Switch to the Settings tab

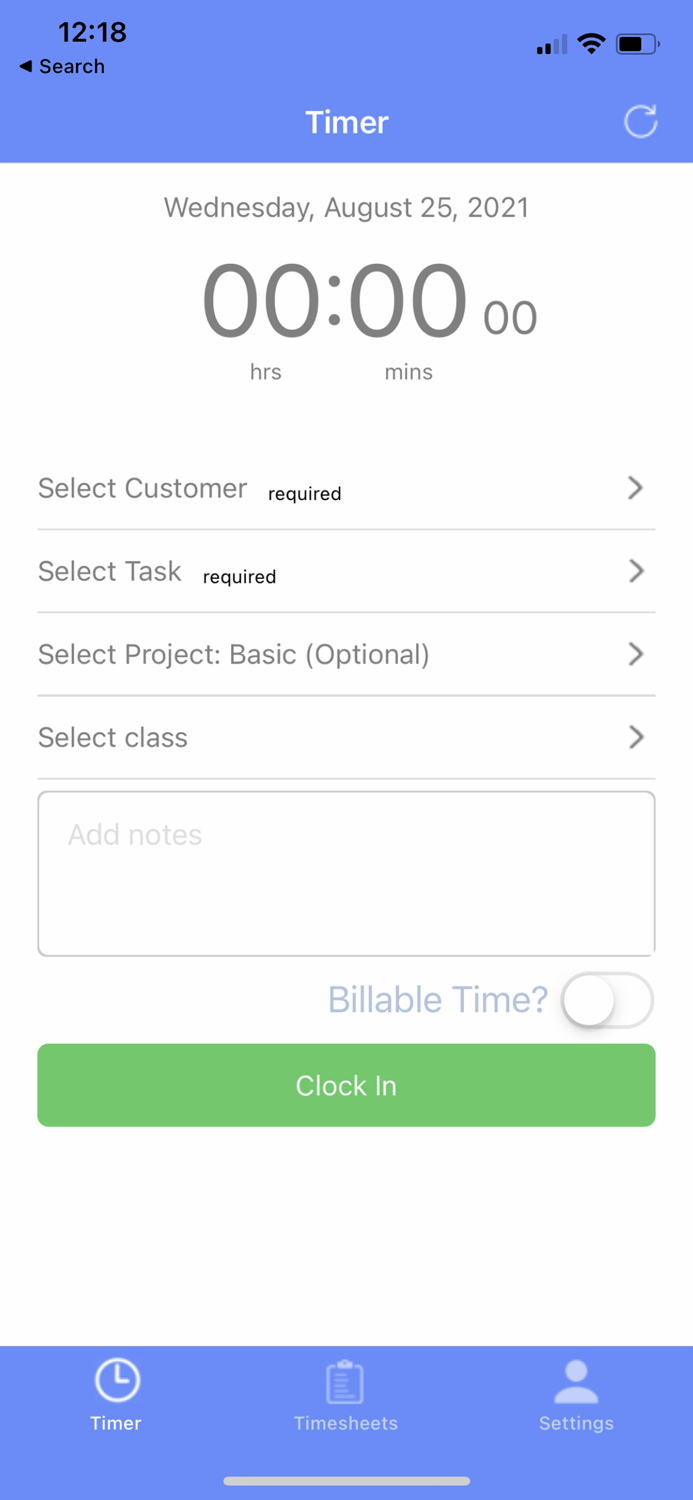[576, 1395]
